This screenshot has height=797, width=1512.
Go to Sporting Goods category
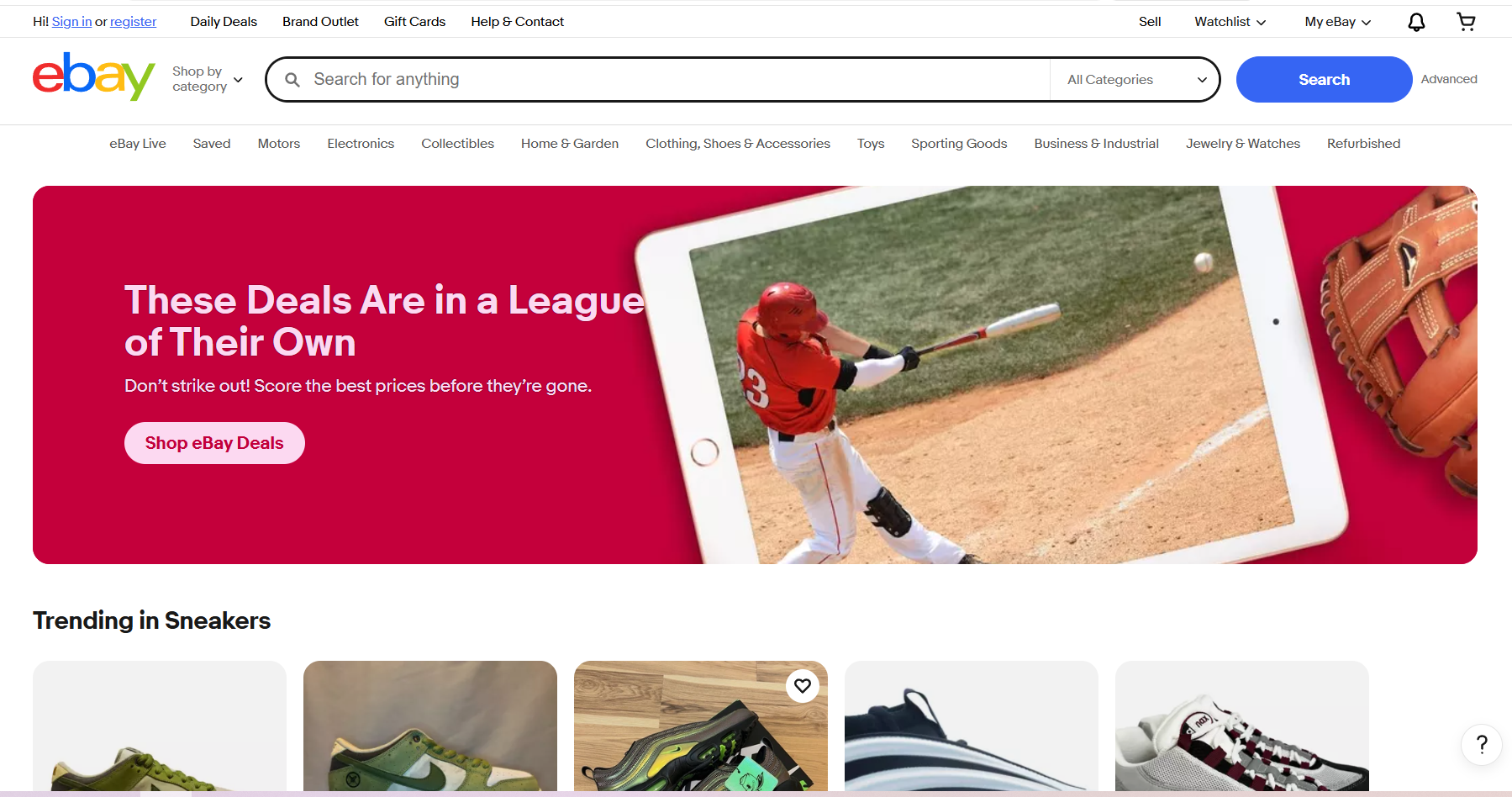(x=959, y=144)
